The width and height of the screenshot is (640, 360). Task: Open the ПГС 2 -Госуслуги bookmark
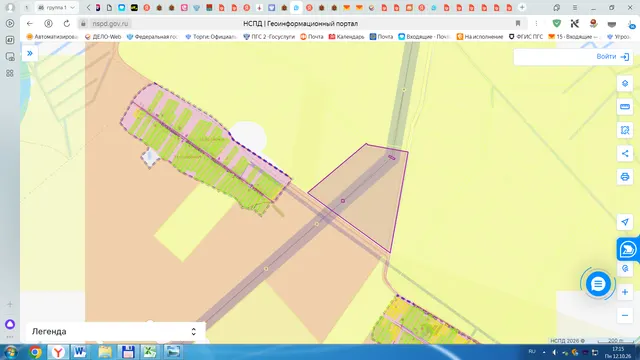tap(269, 37)
